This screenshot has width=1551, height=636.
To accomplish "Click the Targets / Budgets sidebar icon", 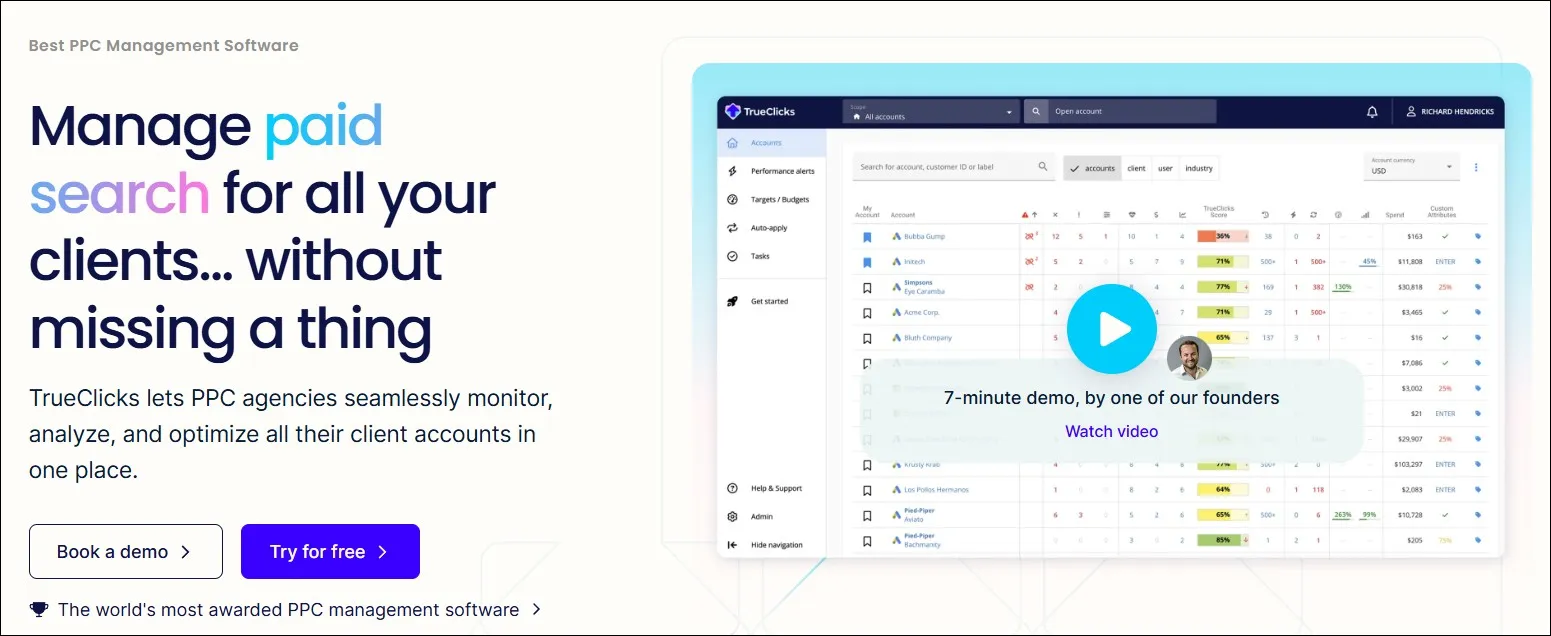I will [x=732, y=200].
